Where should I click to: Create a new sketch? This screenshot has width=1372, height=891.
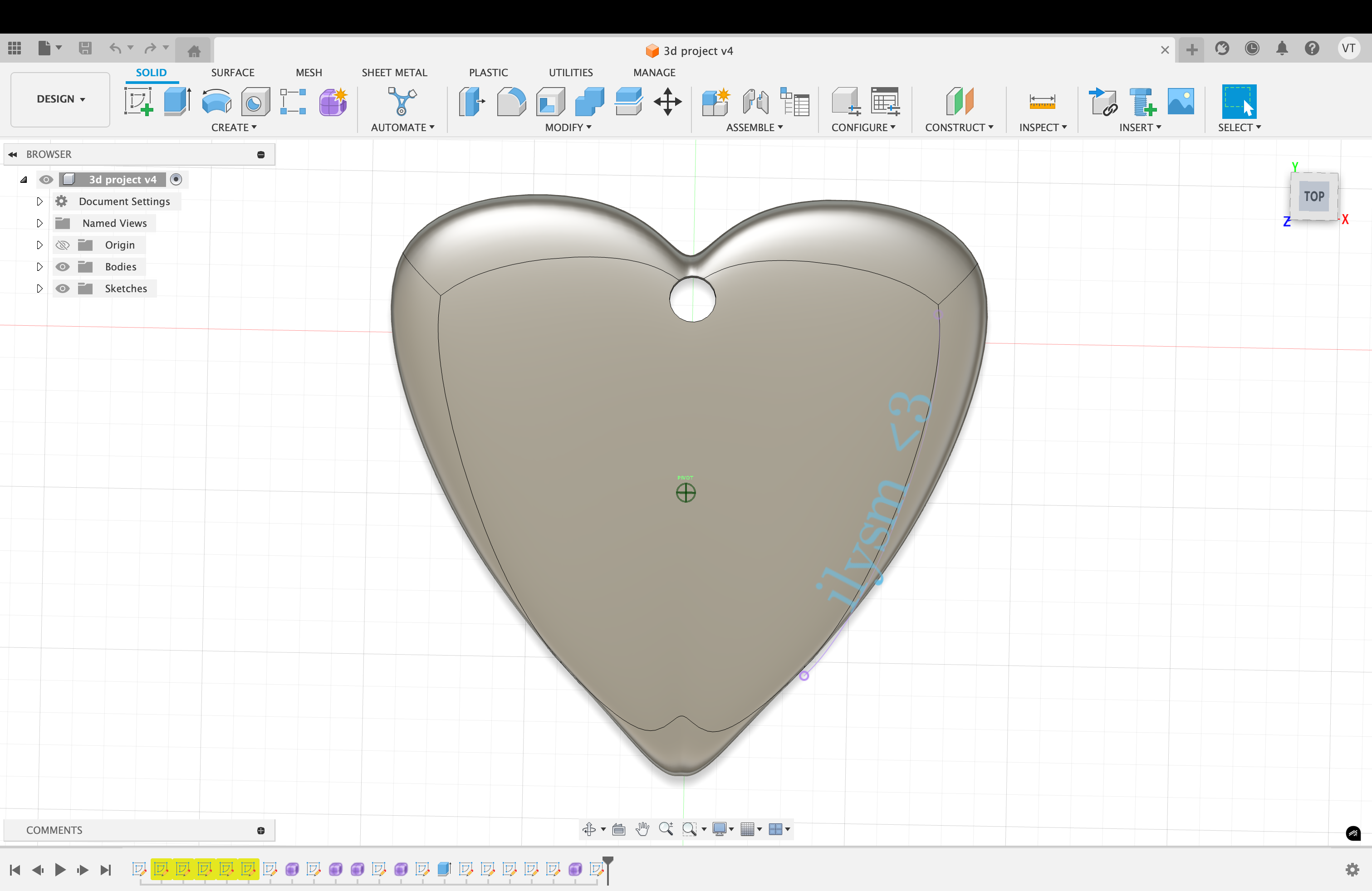tap(138, 102)
